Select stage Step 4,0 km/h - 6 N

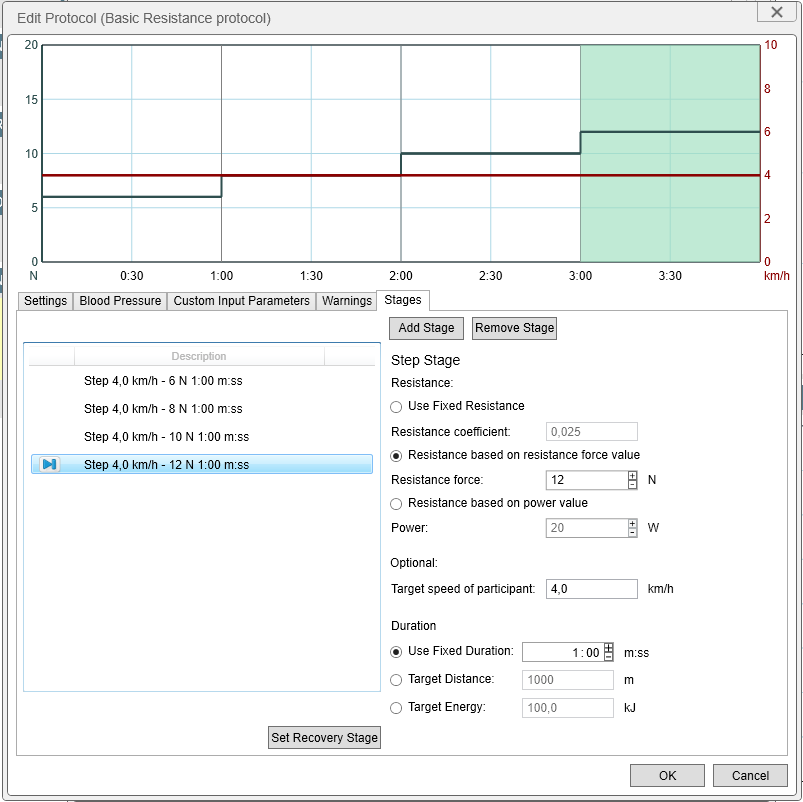point(202,381)
